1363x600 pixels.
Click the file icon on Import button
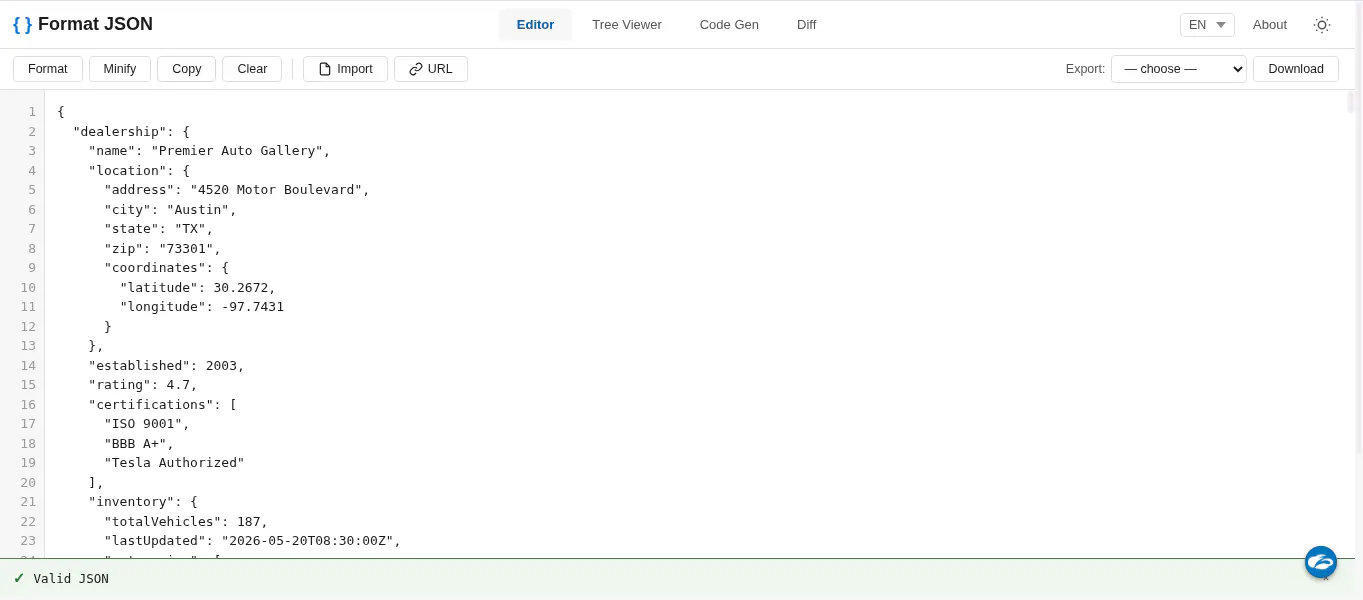pyautogui.click(x=325, y=69)
